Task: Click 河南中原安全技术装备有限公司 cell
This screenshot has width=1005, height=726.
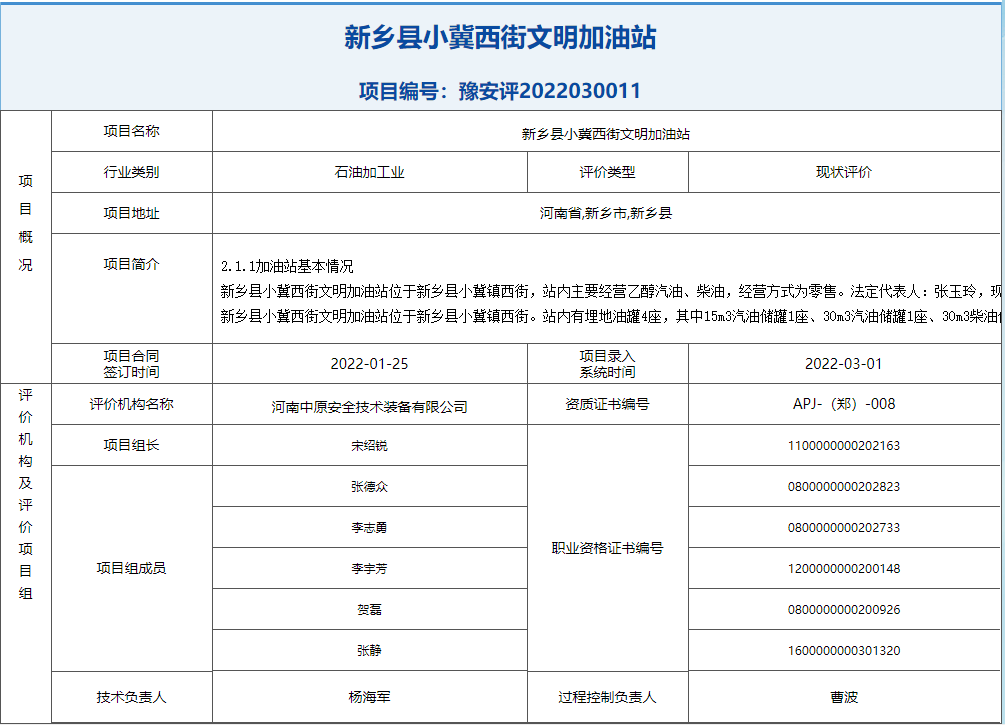Action: (370, 404)
